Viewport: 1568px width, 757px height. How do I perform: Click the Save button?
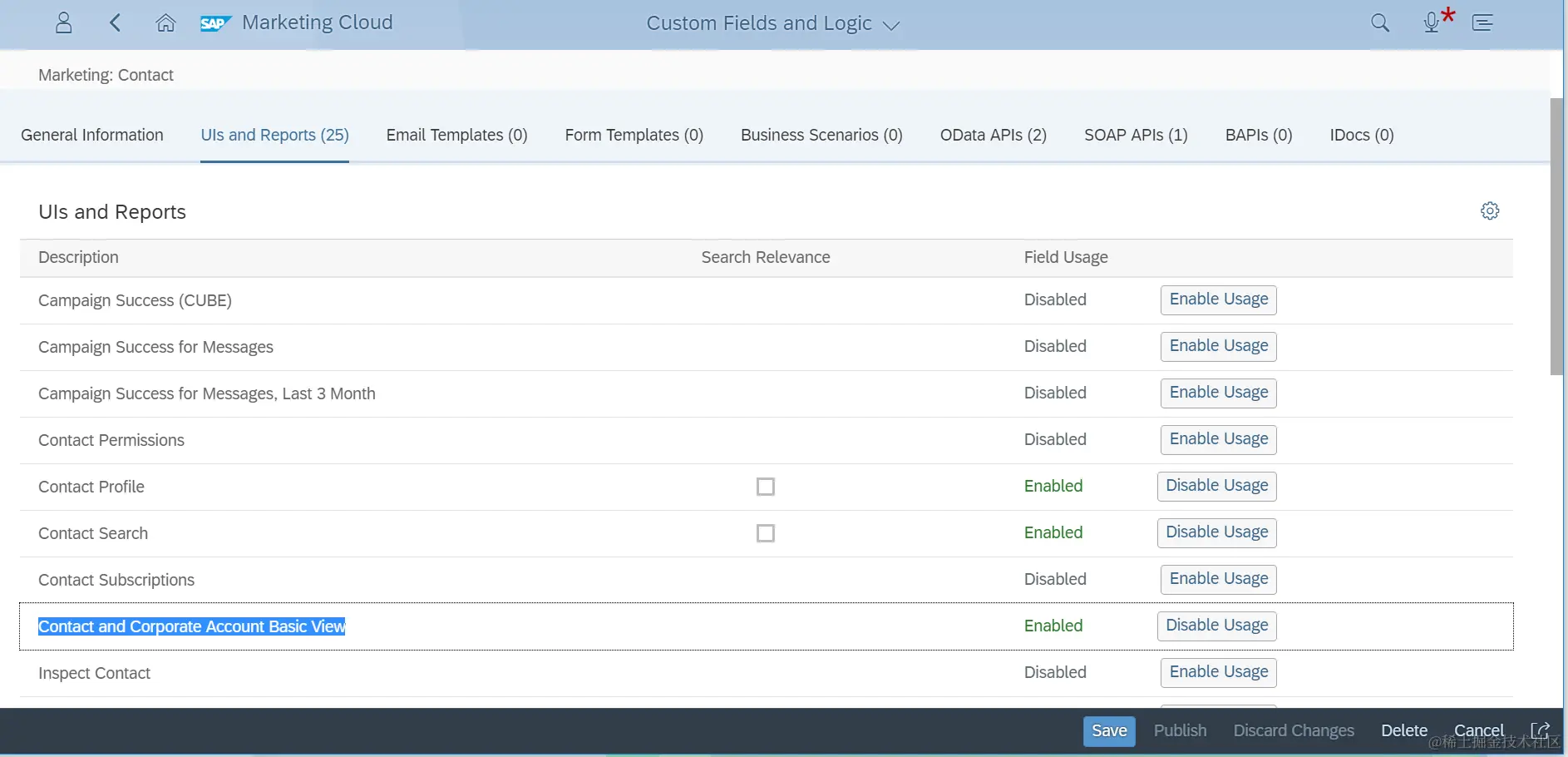click(x=1109, y=730)
